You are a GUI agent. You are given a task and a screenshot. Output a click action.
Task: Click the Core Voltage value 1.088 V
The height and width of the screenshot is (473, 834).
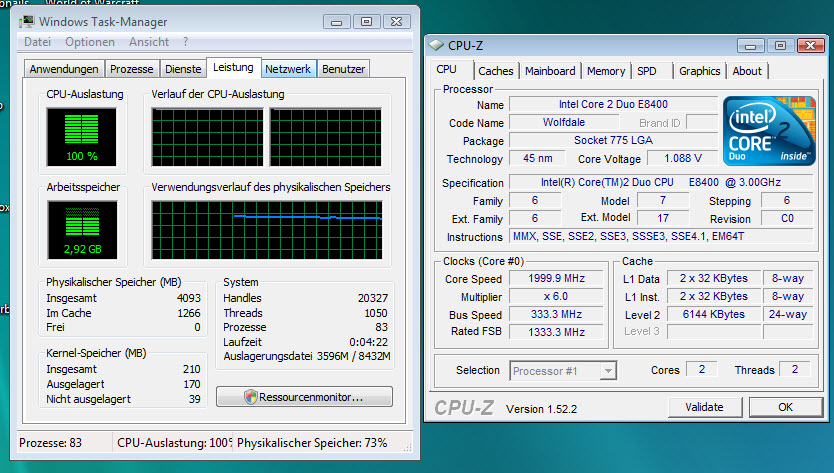point(683,159)
